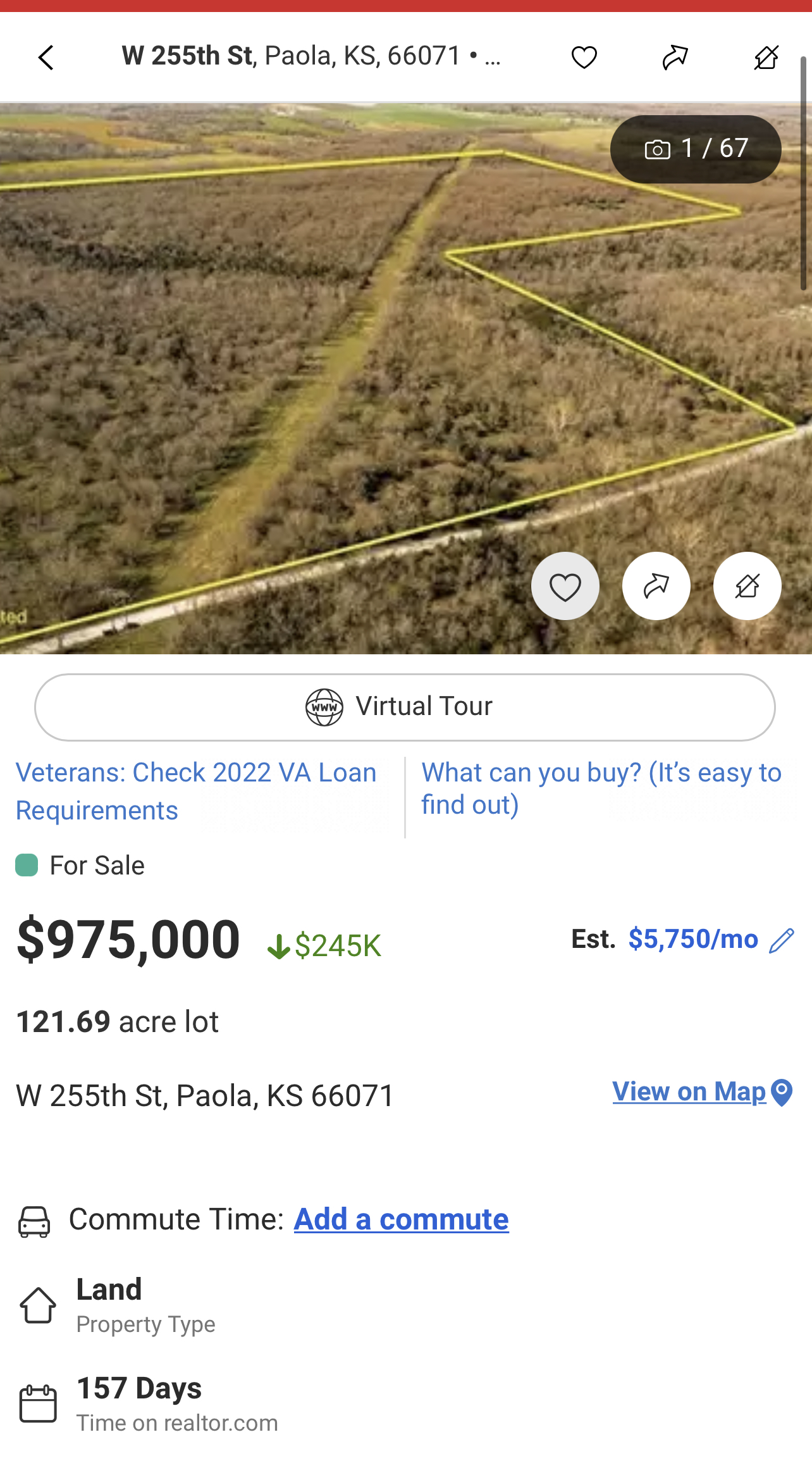Hide listing using header crossed-house icon
This screenshot has height=1475, width=812.
point(766,58)
